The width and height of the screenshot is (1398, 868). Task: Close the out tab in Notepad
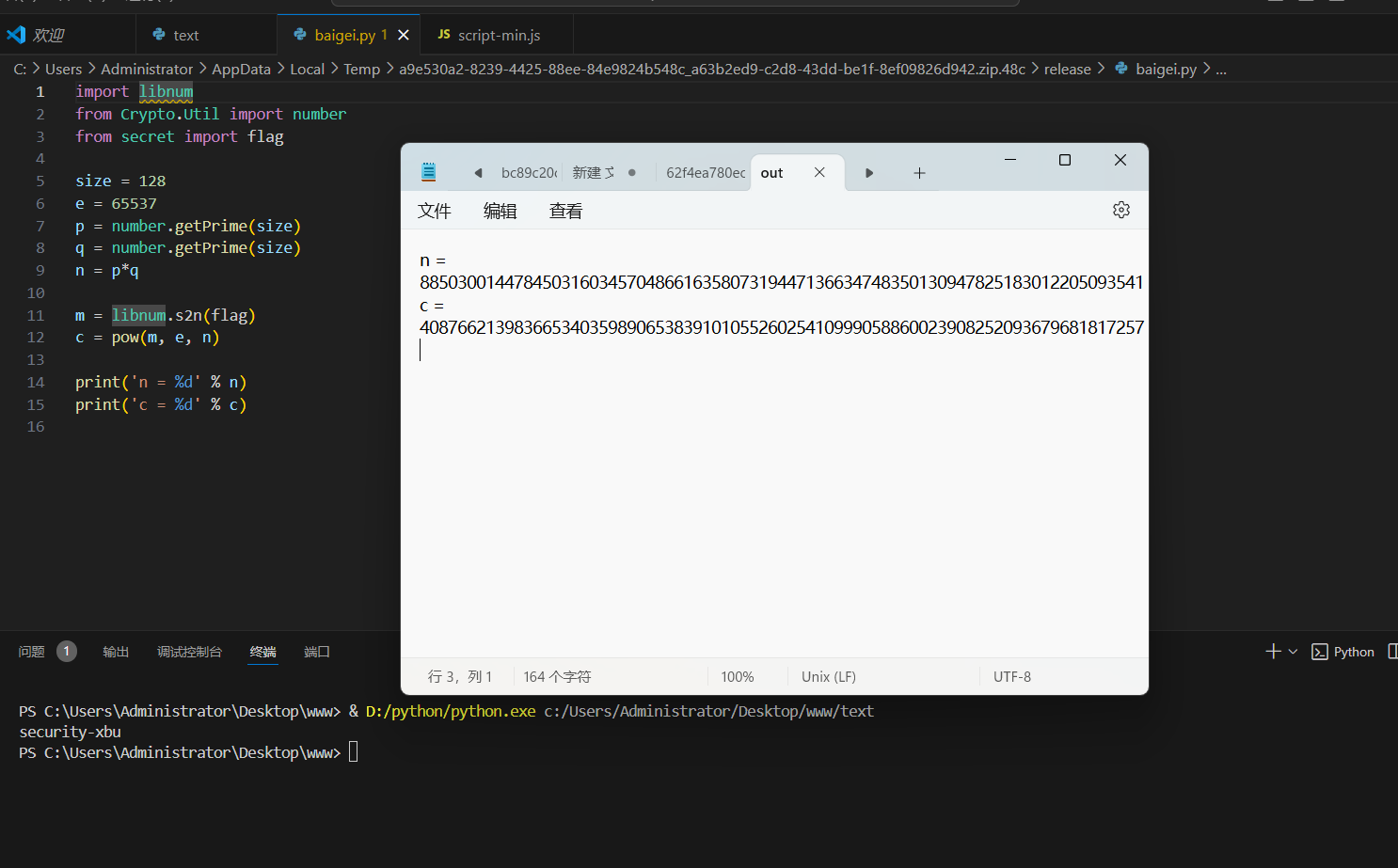pyautogui.click(x=819, y=172)
